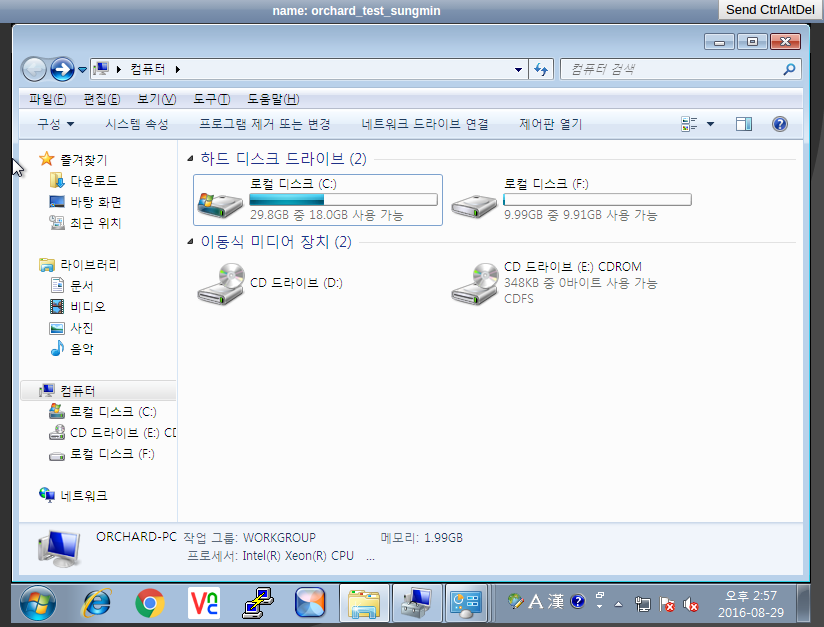Screen dimensions: 824x627
Task: Collapse the 하드 디스크 드라이브 group
Action: click(x=190, y=158)
